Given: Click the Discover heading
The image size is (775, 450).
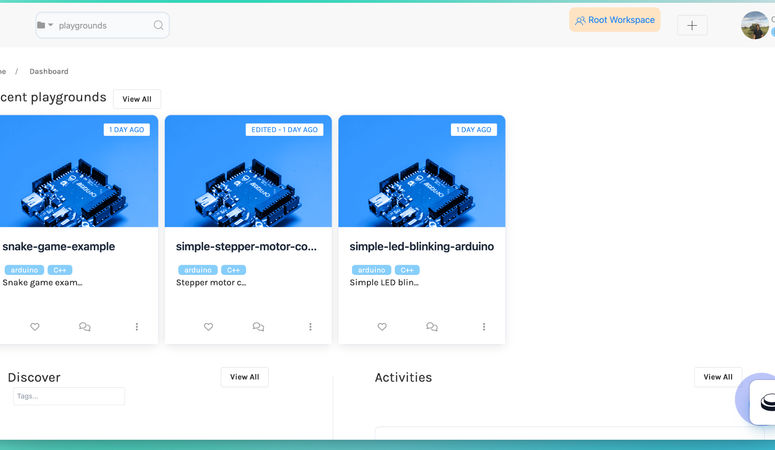Looking at the screenshot, I should point(34,377).
